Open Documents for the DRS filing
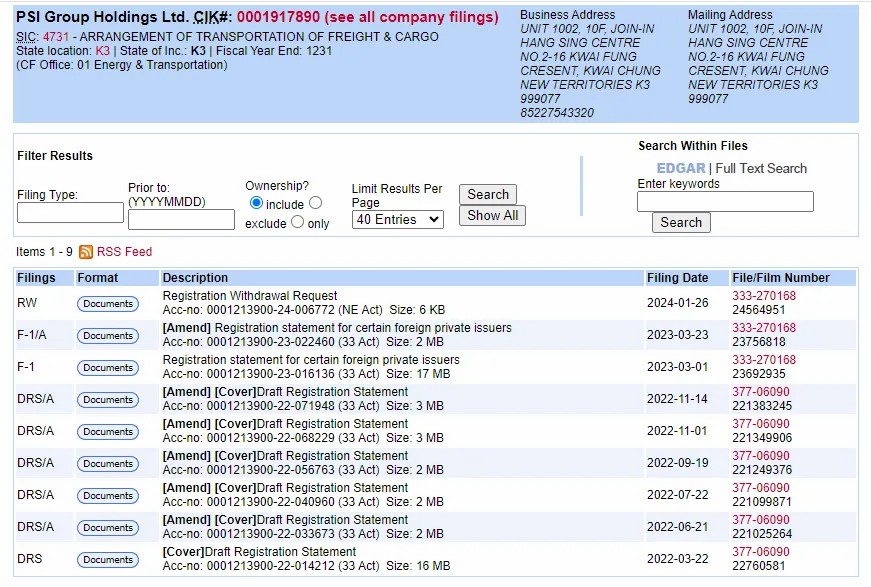871x587 pixels. coord(108,560)
